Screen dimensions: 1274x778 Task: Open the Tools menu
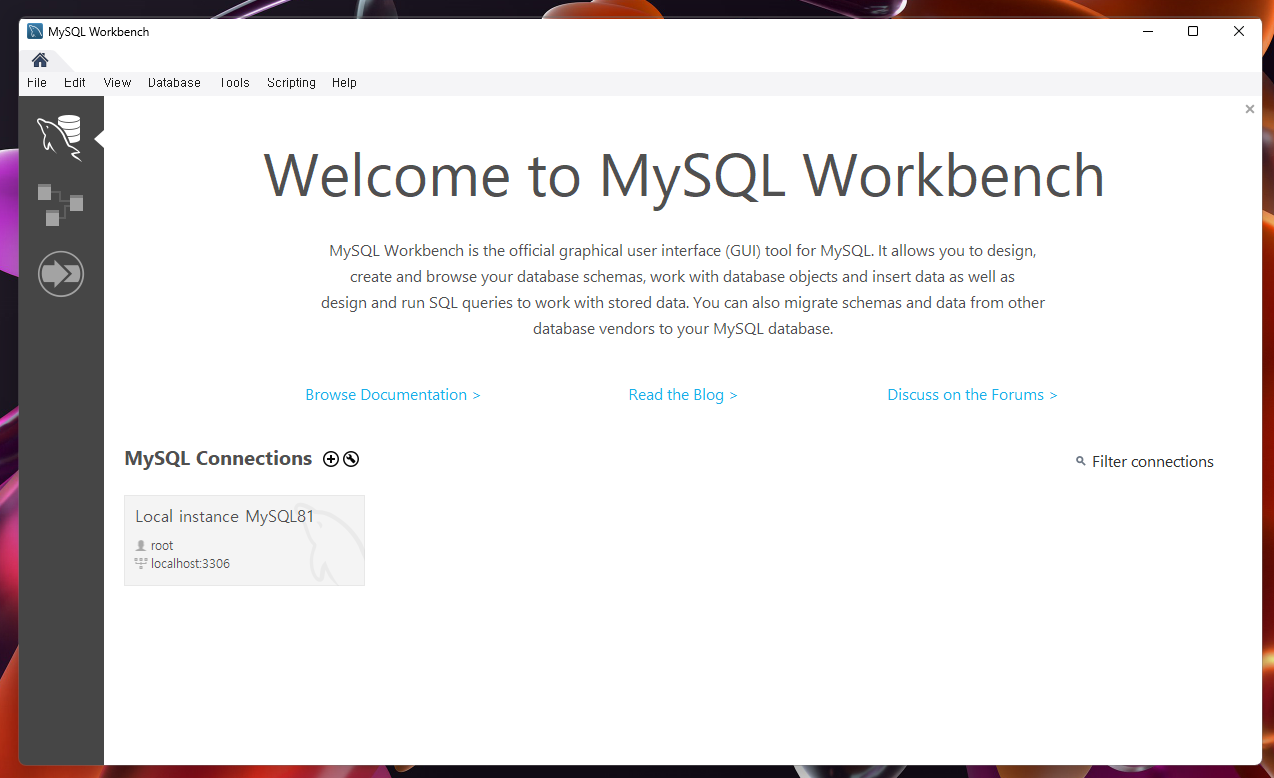click(234, 83)
